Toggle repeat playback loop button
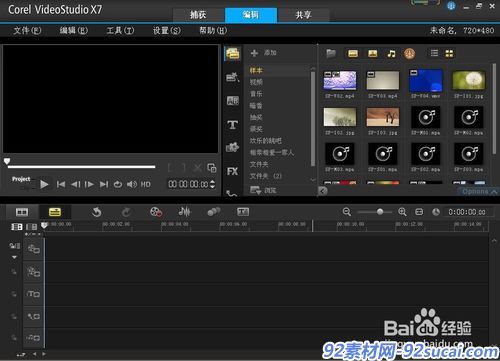Image resolution: width=500 pixels, height=361 pixels. click(118, 184)
